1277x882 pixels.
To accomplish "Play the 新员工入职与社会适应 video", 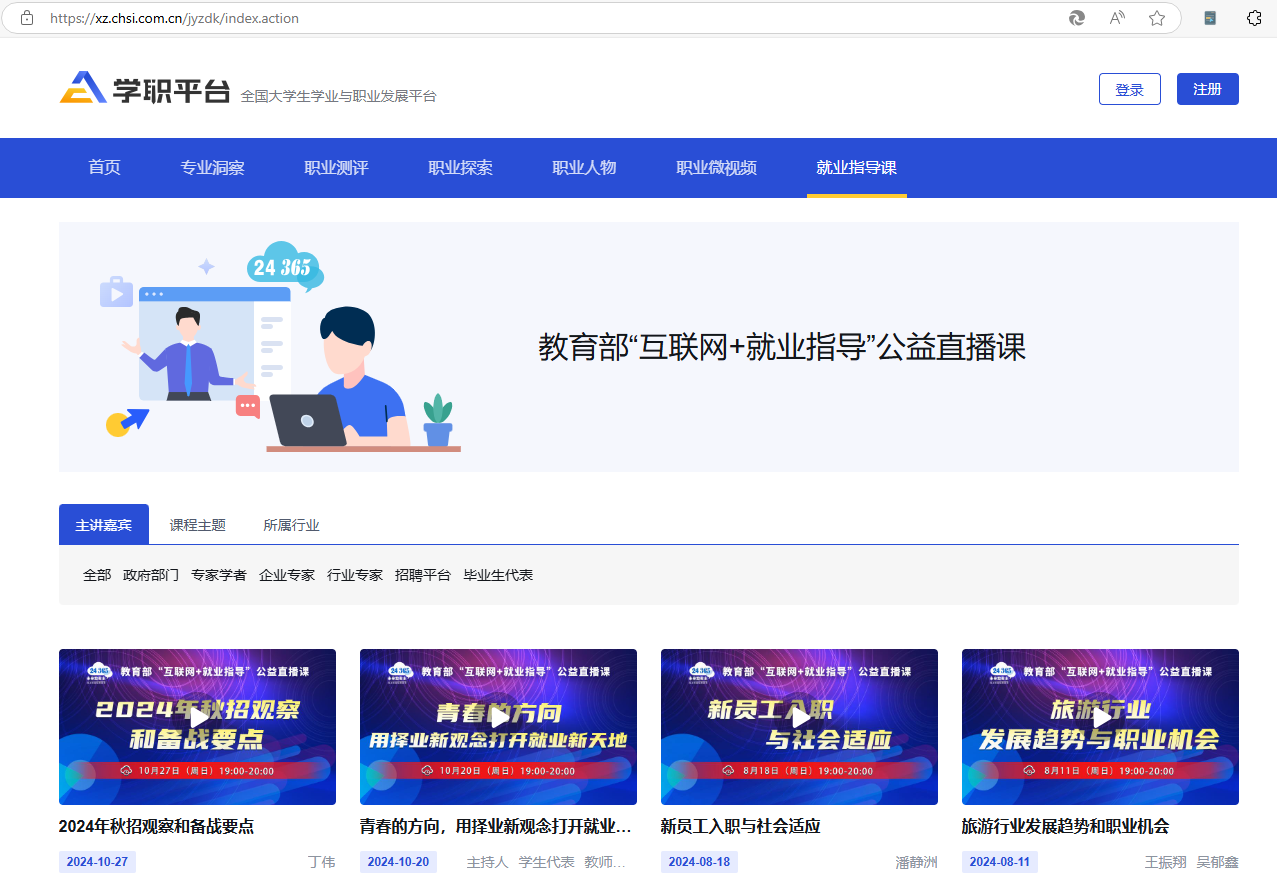I will (800, 717).
